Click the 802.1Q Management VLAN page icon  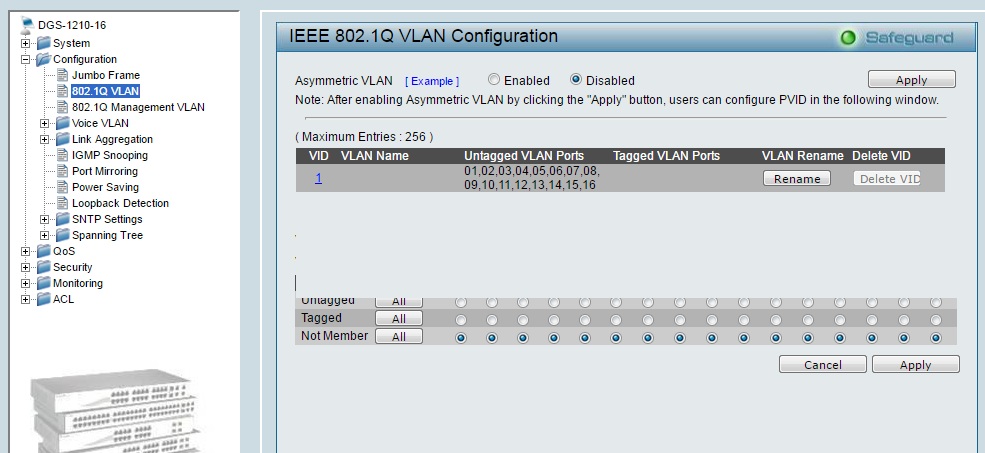[62, 107]
